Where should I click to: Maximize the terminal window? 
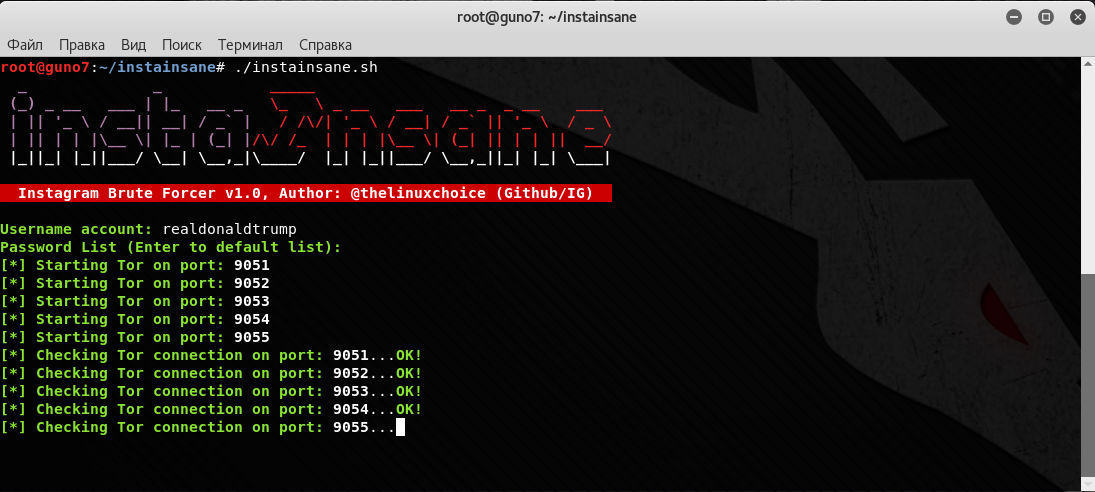1046,17
